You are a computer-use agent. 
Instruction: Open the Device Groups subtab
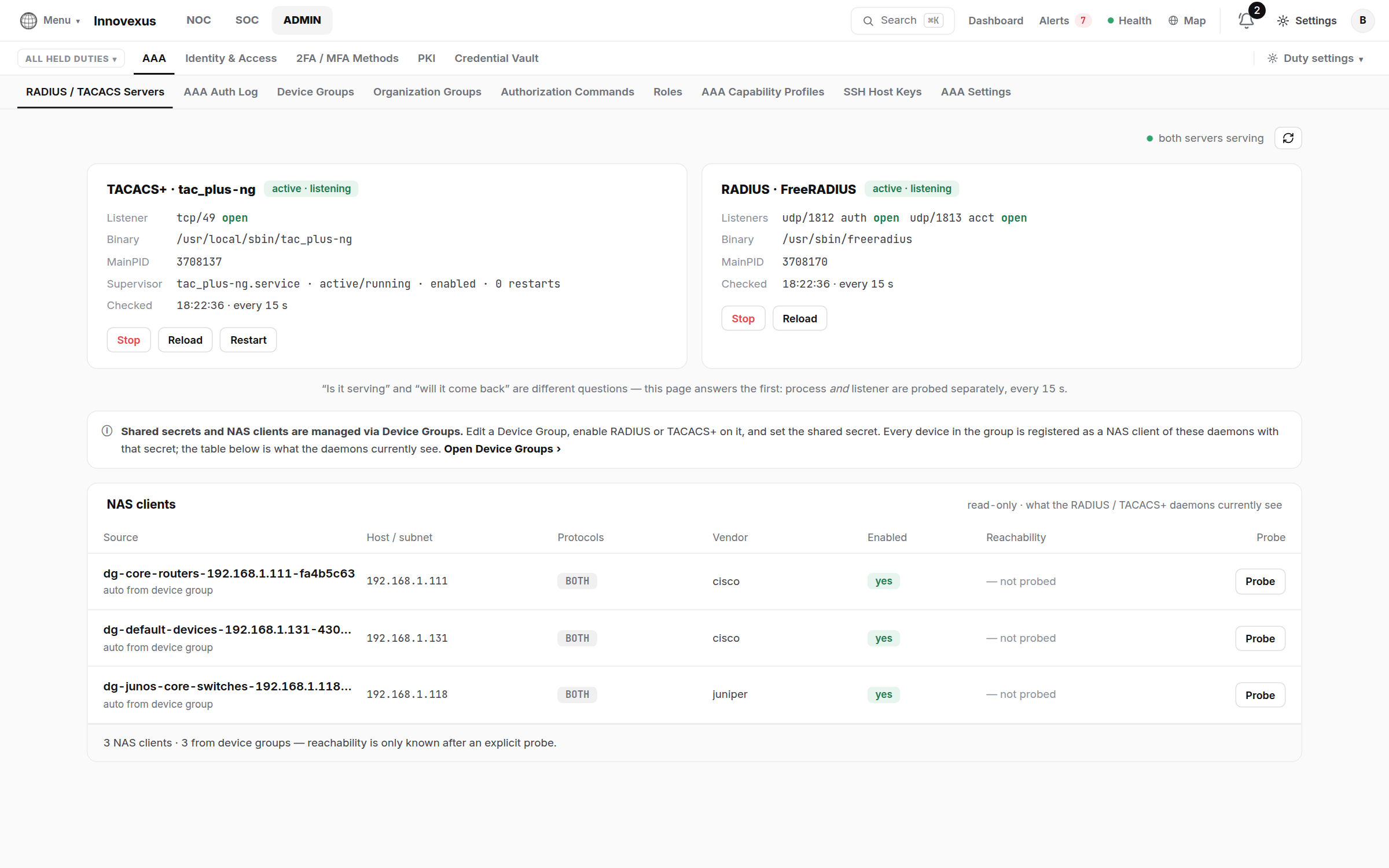315,92
